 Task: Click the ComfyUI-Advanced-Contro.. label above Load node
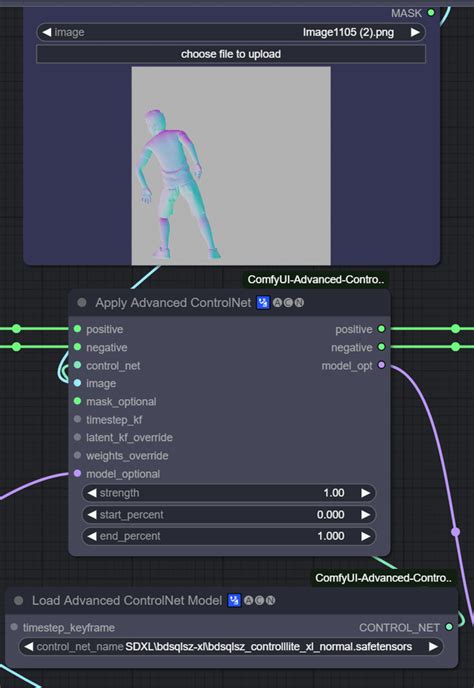(x=383, y=578)
